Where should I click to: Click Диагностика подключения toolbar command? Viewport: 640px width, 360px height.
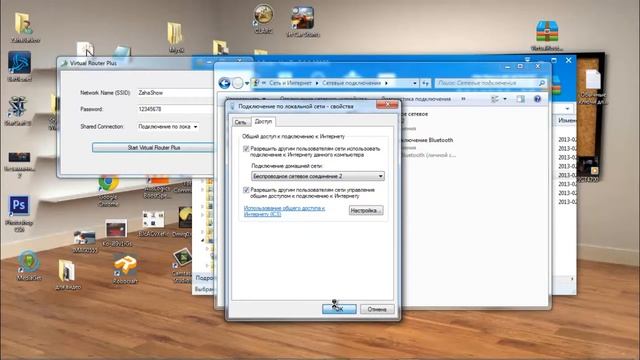(x=416, y=99)
